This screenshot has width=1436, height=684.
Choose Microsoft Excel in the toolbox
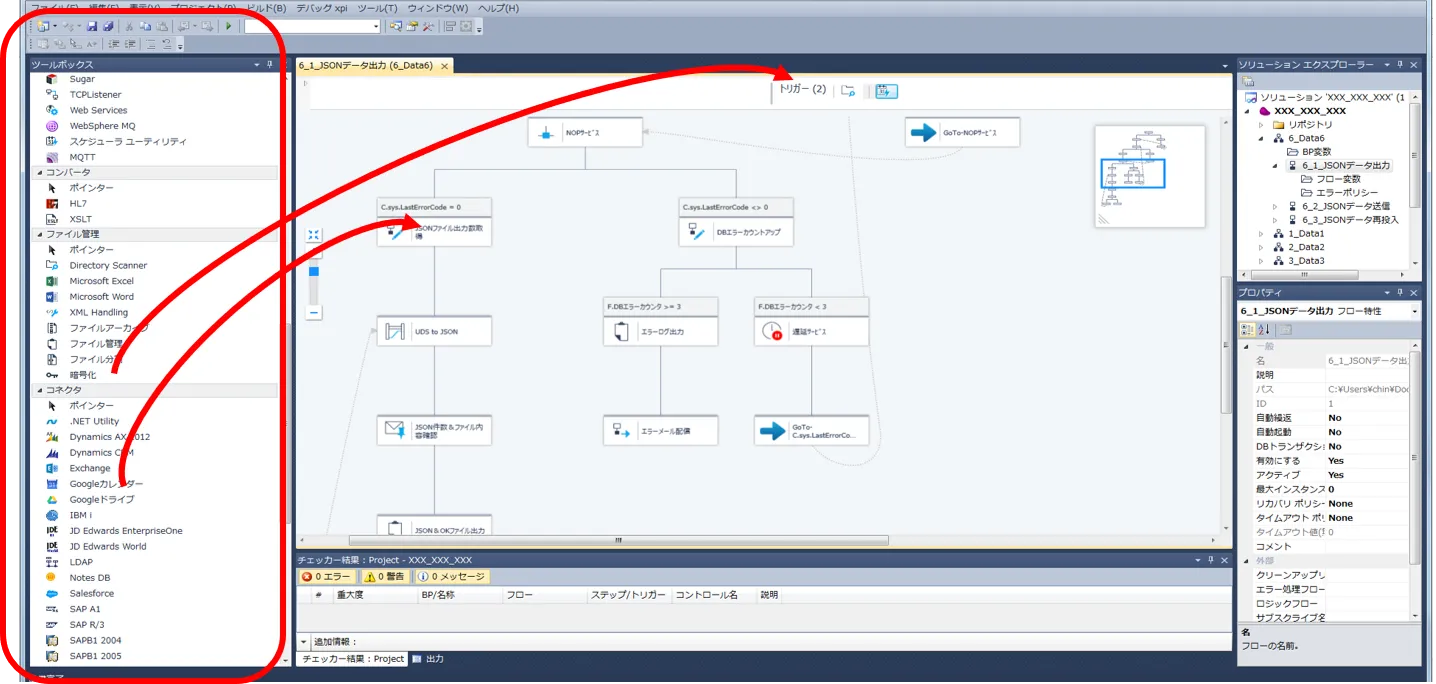click(101, 281)
